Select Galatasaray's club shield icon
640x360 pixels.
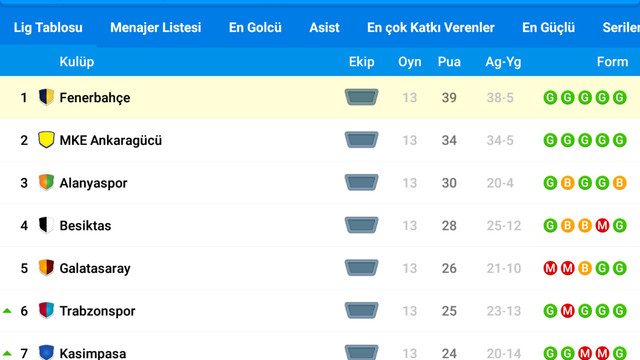(x=46, y=268)
